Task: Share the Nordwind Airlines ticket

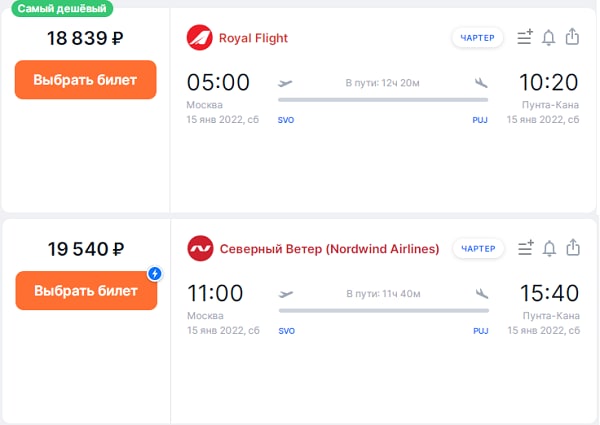Action: click(573, 247)
